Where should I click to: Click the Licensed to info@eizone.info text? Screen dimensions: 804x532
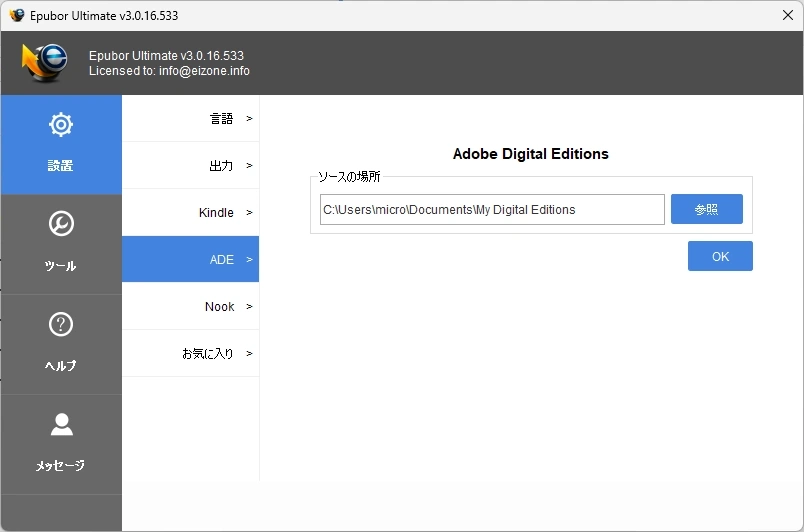click(169, 71)
